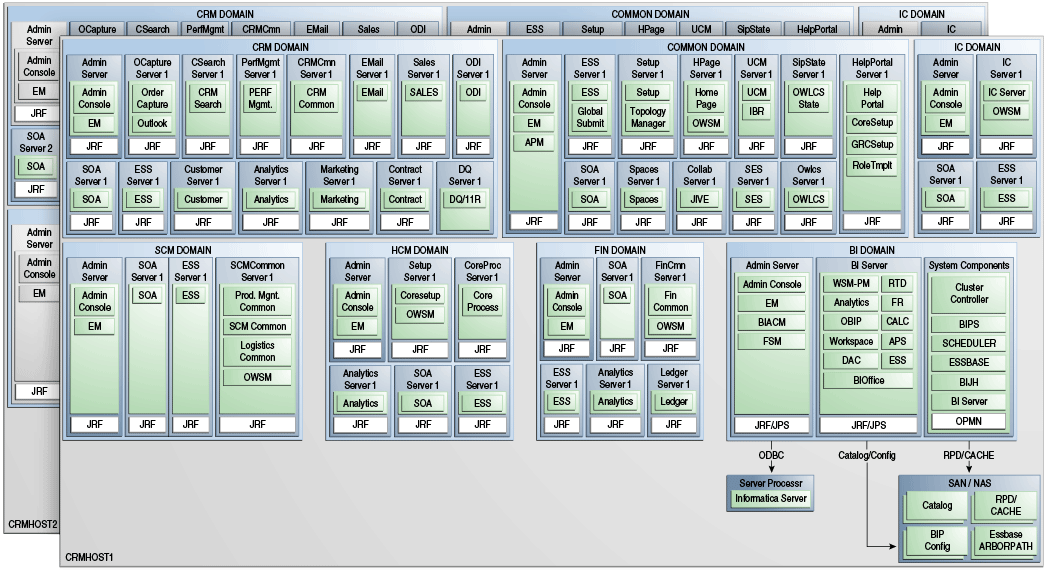Image resolution: width=1048 pixels, height=570 pixels.
Task: Select the CALC box
Action: coord(897,321)
